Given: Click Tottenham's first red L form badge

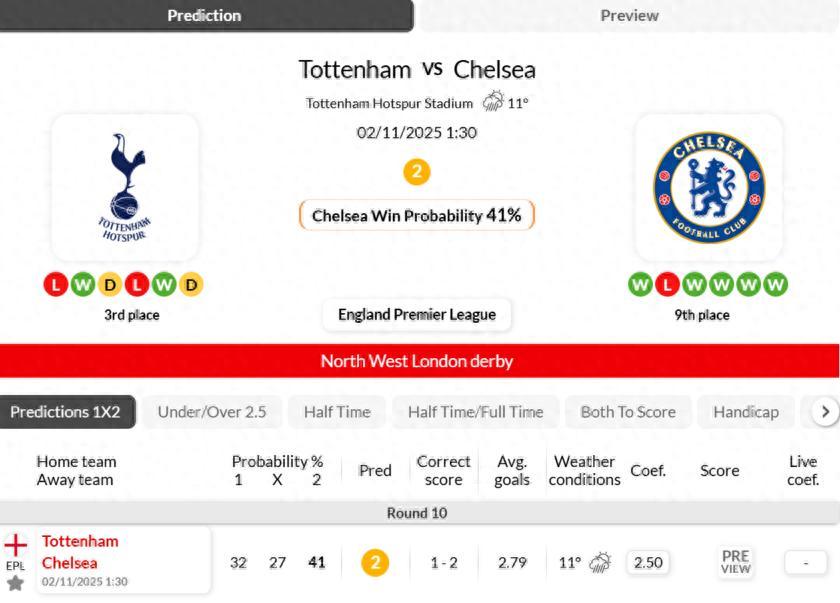Looking at the screenshot, I should tap(55, 285).
